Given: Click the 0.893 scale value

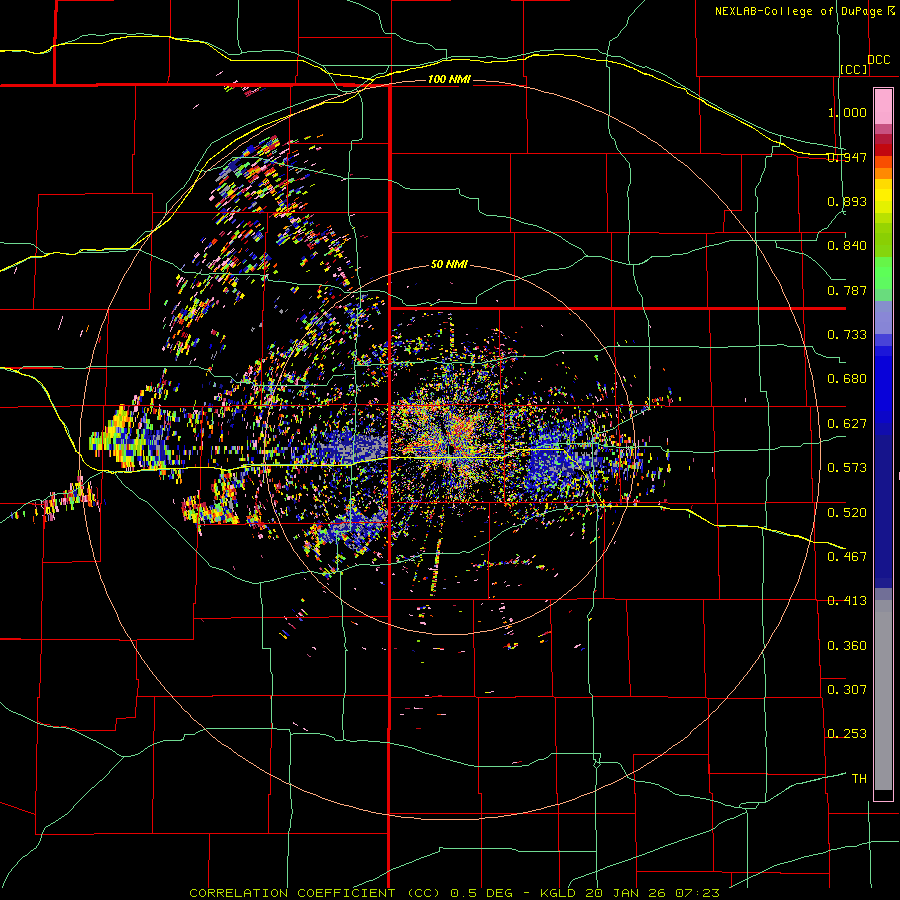Looking at the screenshot, I should (x=847, y=201).
